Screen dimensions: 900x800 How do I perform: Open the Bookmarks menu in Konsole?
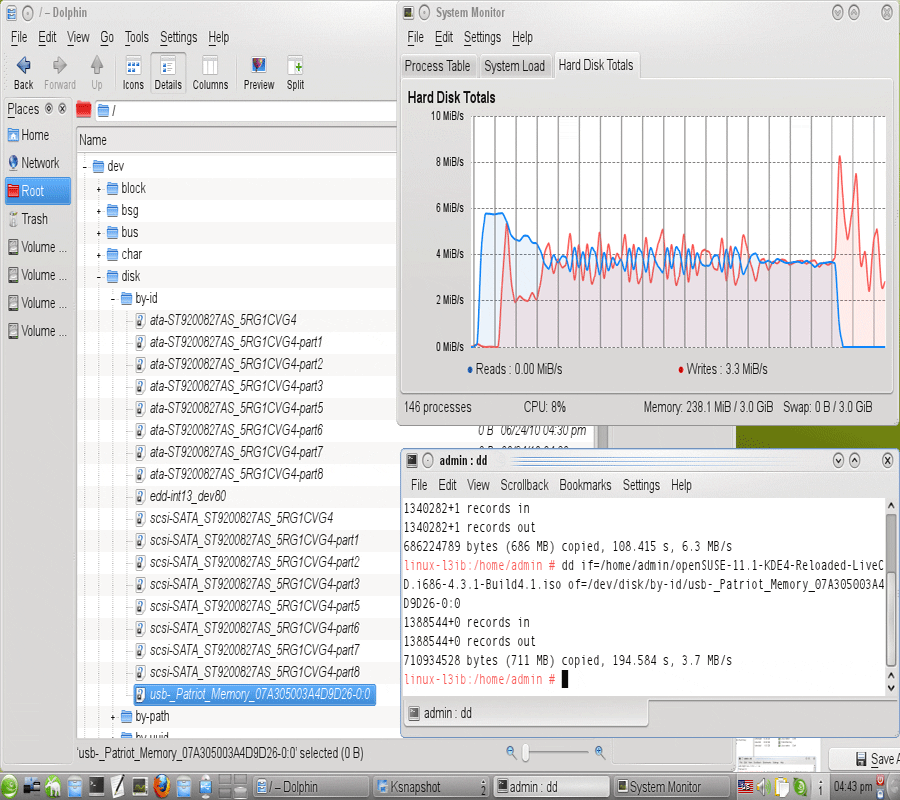tap(585, 486)
